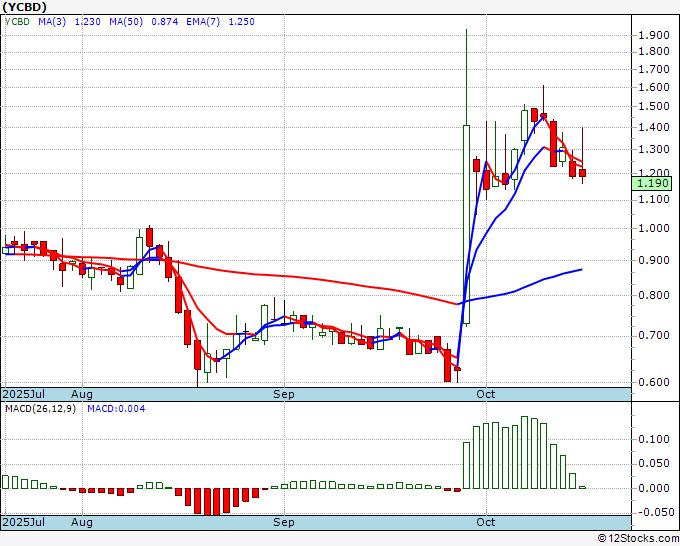Click Oct on price chart date axis

pyautogui.click(x=486, y=395)
